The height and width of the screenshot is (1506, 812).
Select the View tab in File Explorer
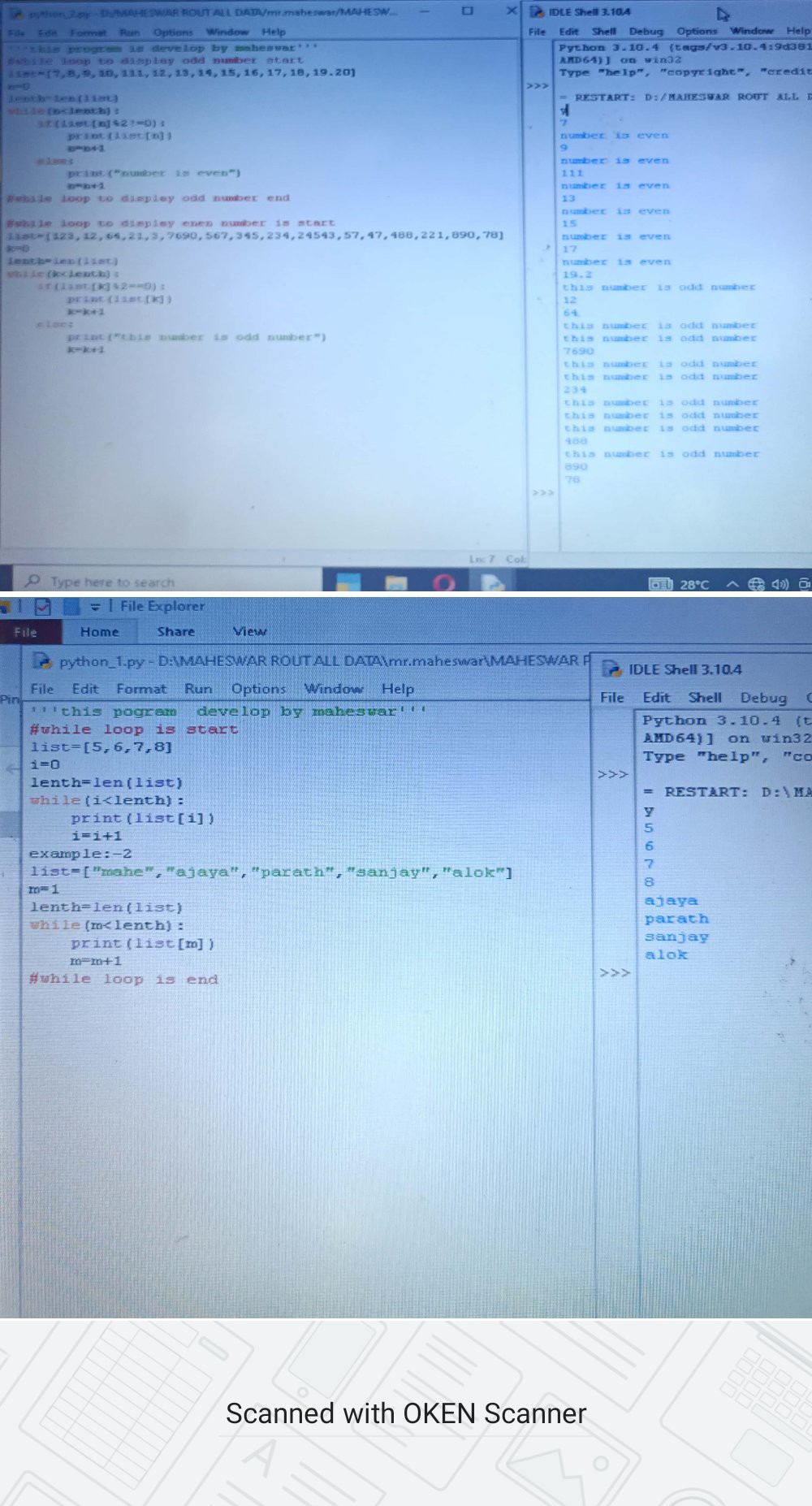(x=249, y=632)
